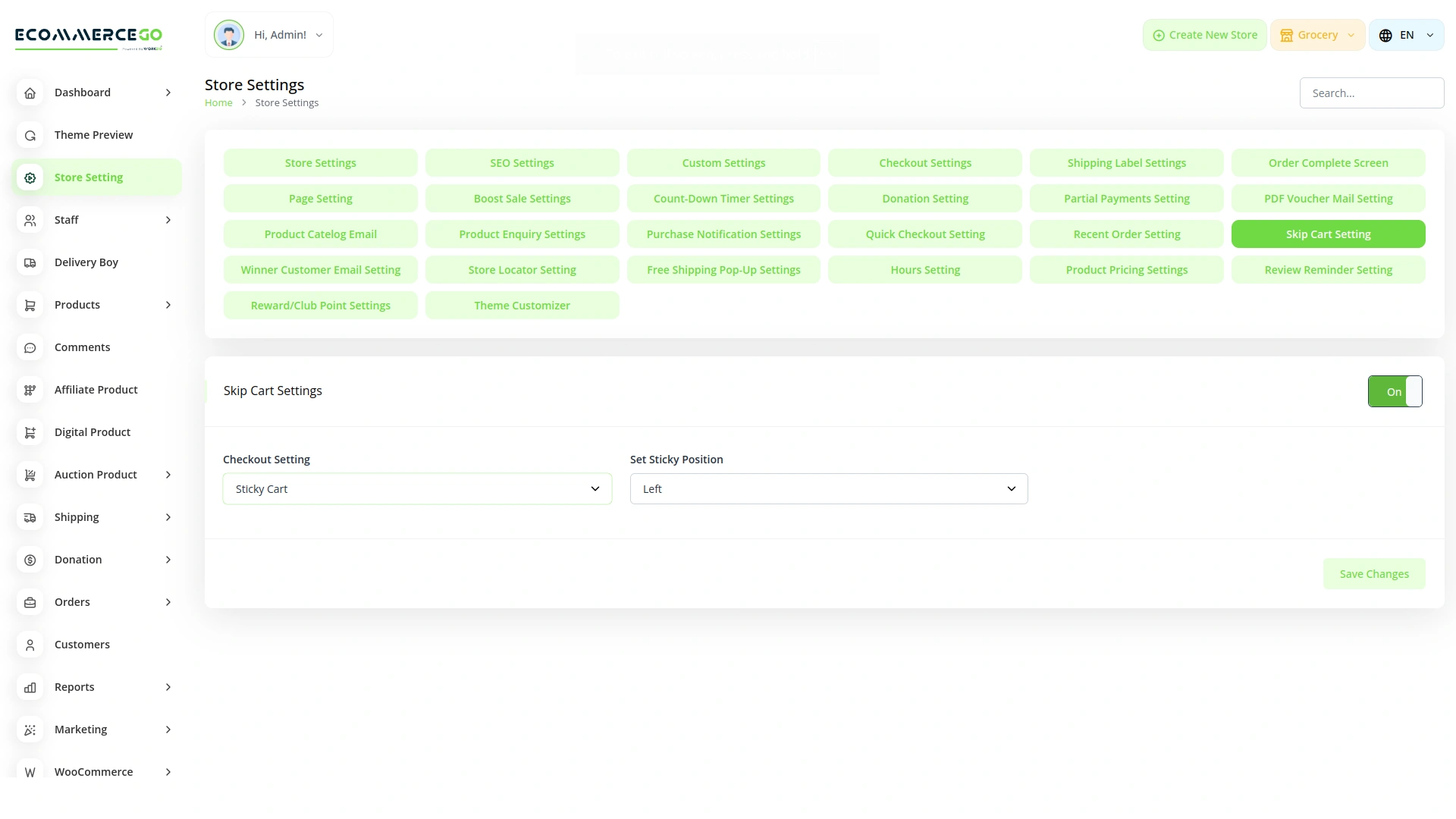Open the Checkout Setting dropdown
The image size is (1456, 819).
point(417,489)
